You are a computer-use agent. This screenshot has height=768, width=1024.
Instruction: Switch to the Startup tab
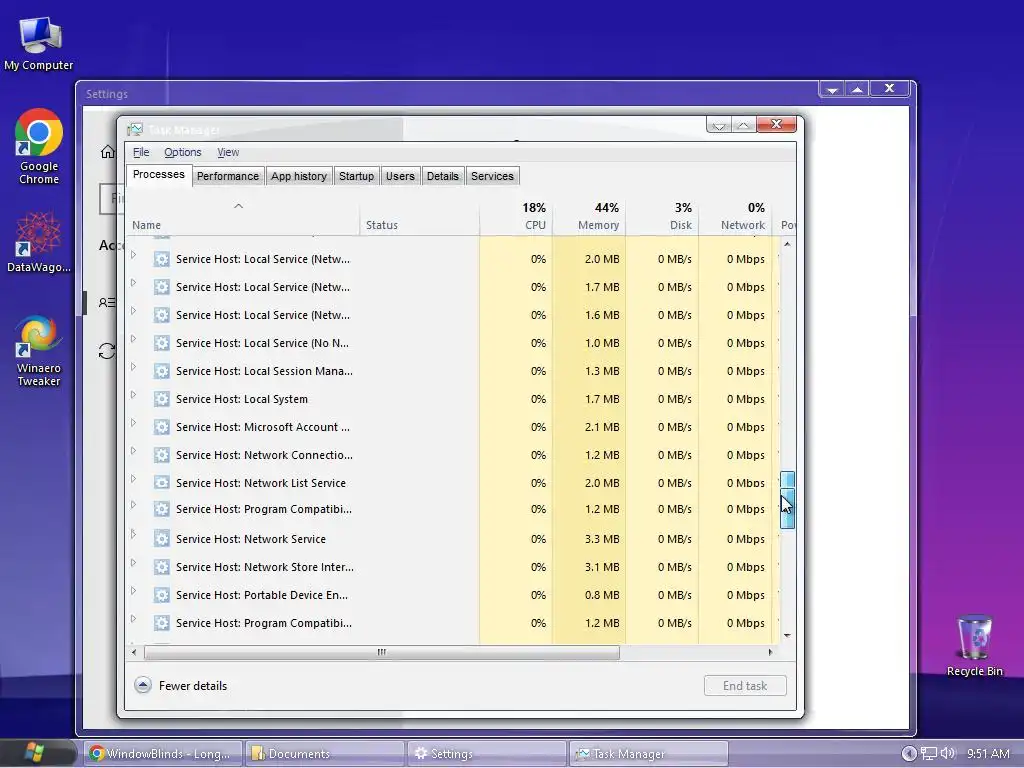[x=357, y=176]
